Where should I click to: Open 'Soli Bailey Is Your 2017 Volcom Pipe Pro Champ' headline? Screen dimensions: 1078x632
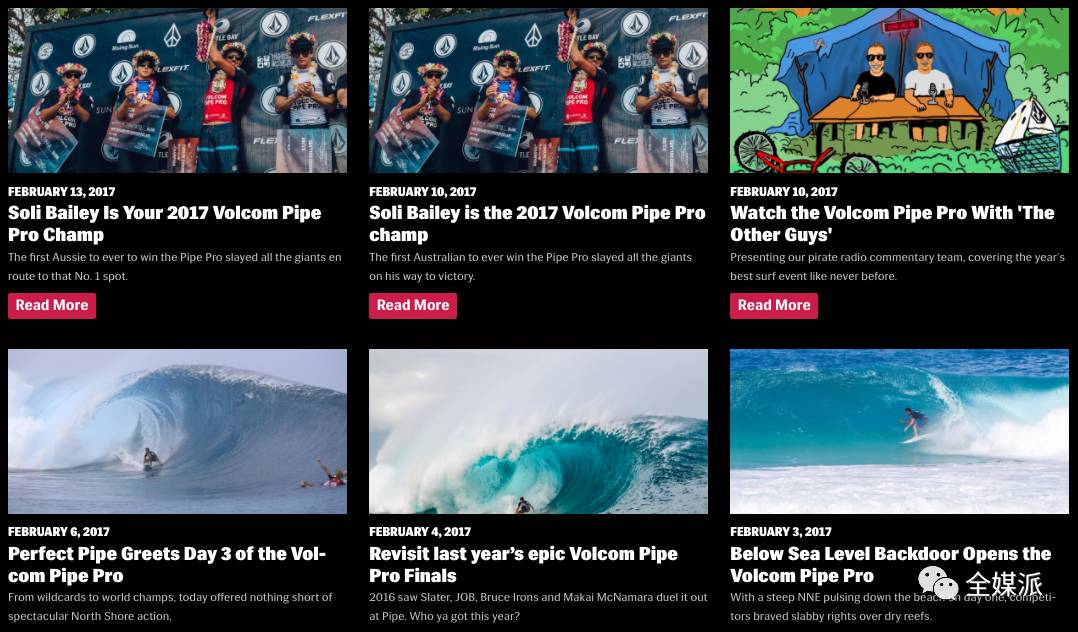tap(164, 224)
